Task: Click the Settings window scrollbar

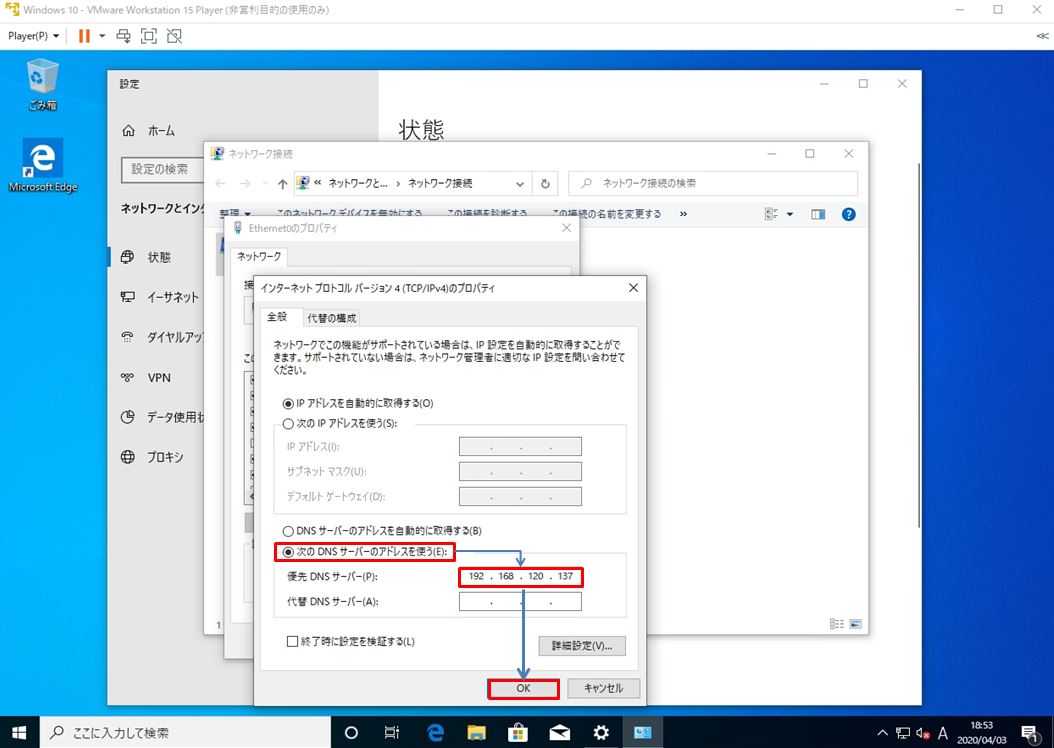Action: (918, 345)
